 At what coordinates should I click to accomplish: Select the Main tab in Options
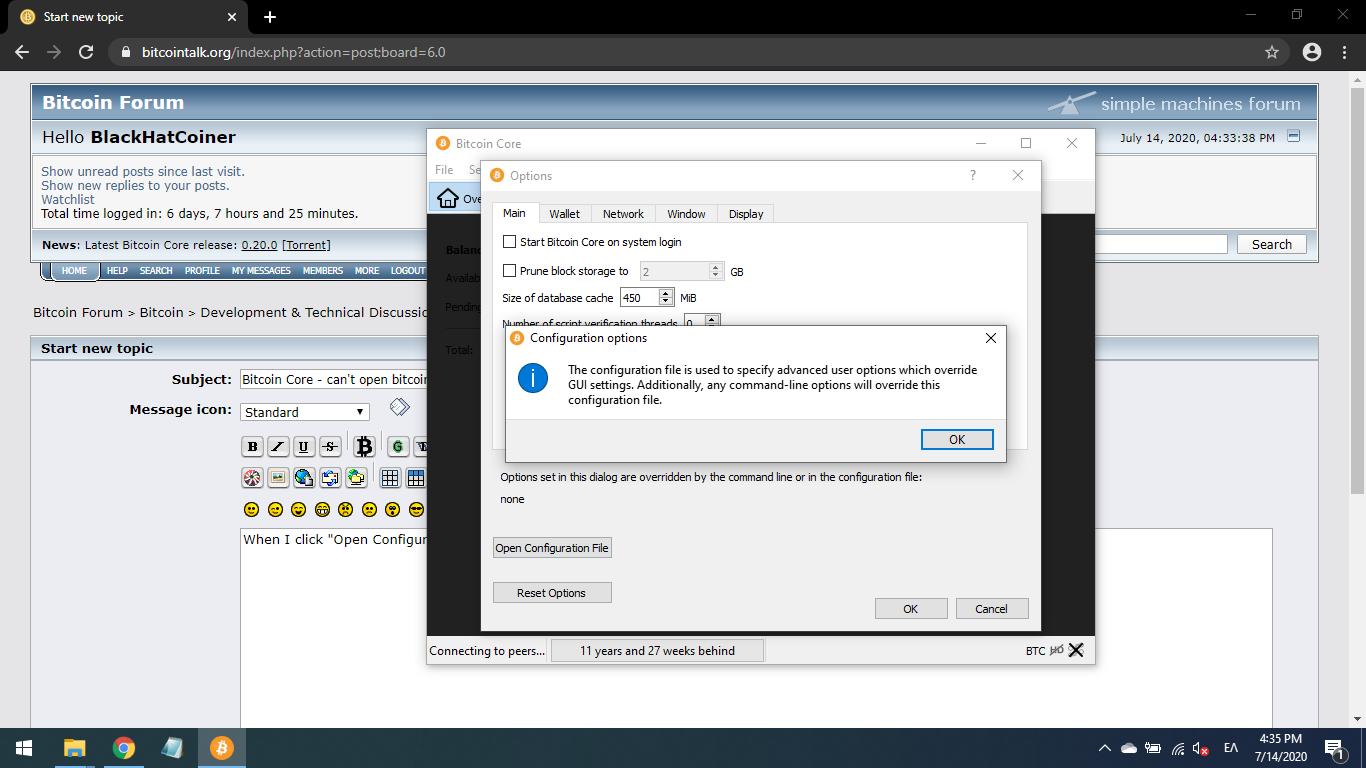click(514, 213)
